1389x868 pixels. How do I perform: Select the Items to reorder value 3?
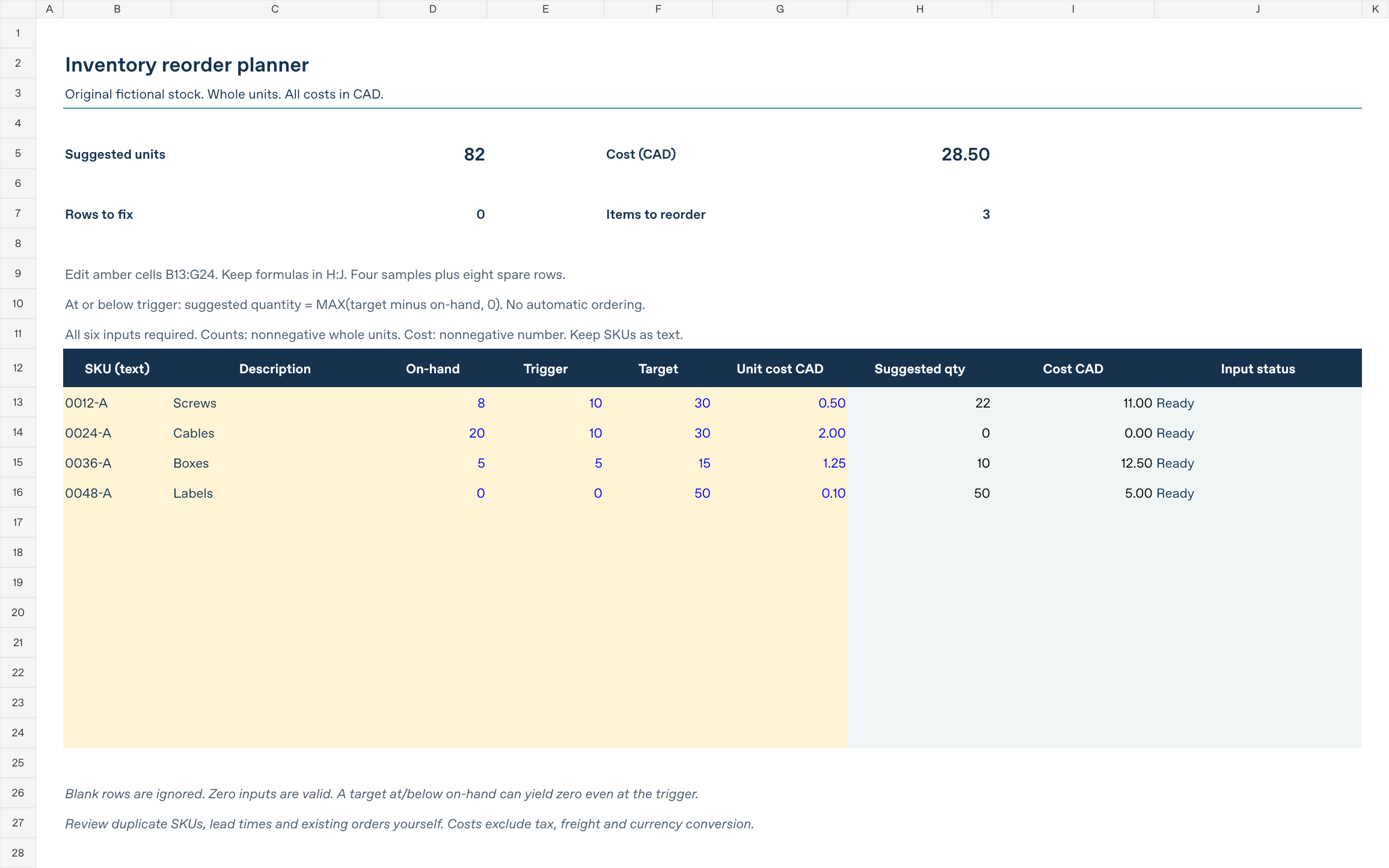[986, 215]
